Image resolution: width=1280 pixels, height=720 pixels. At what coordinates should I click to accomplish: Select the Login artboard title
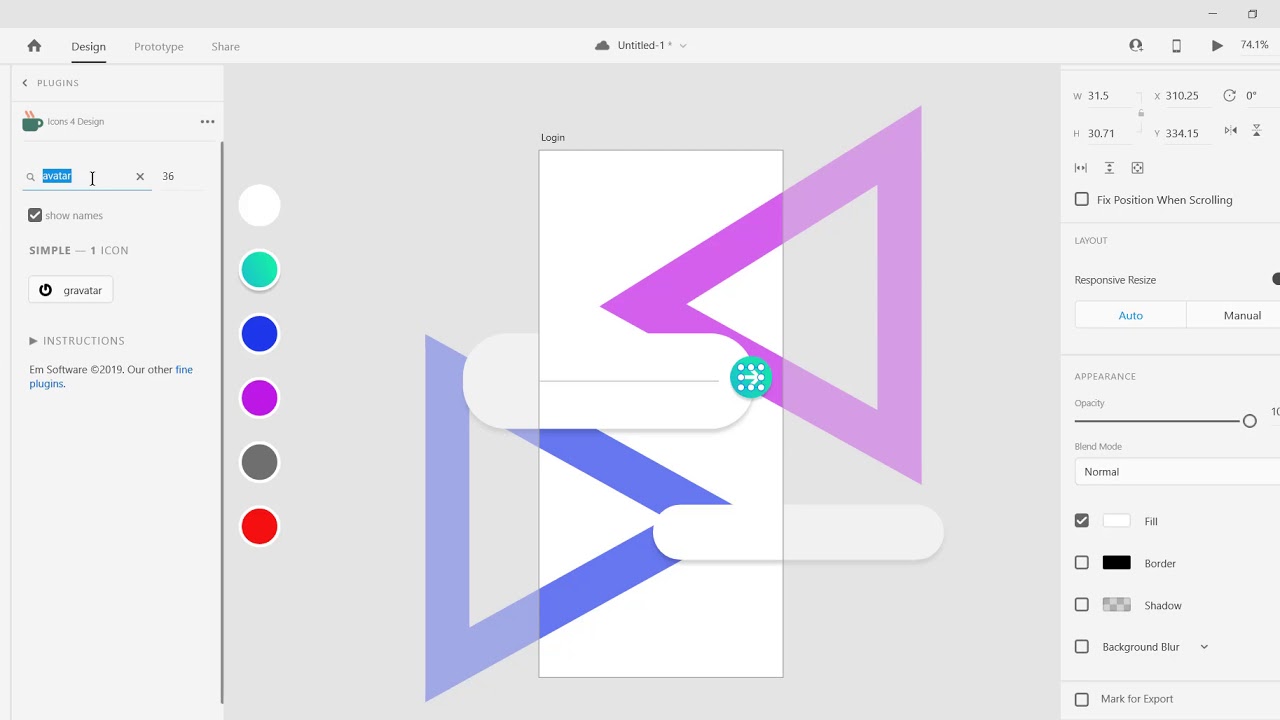(x=553, y=138)
